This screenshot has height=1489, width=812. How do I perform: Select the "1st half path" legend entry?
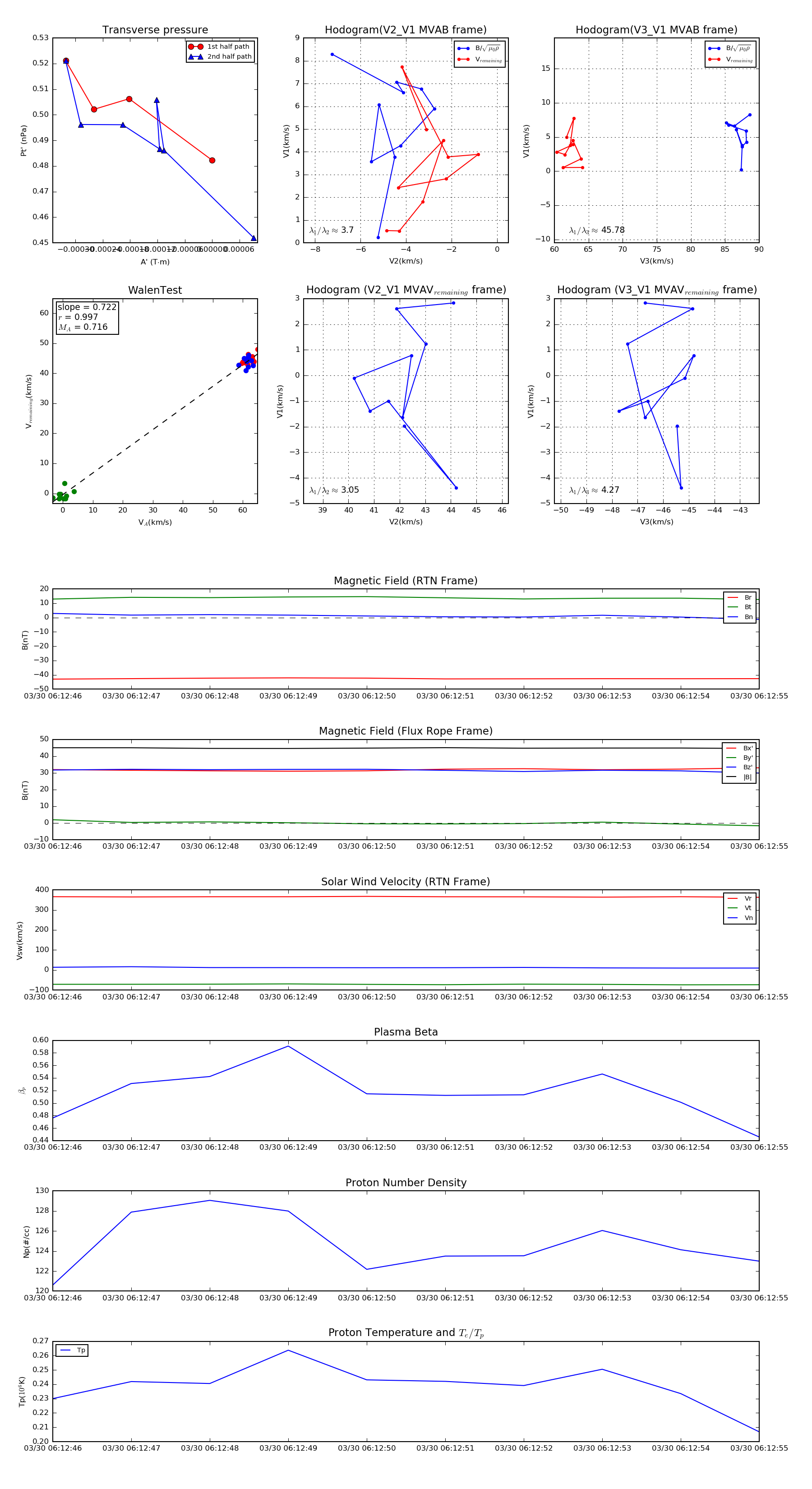click(220, 47)
